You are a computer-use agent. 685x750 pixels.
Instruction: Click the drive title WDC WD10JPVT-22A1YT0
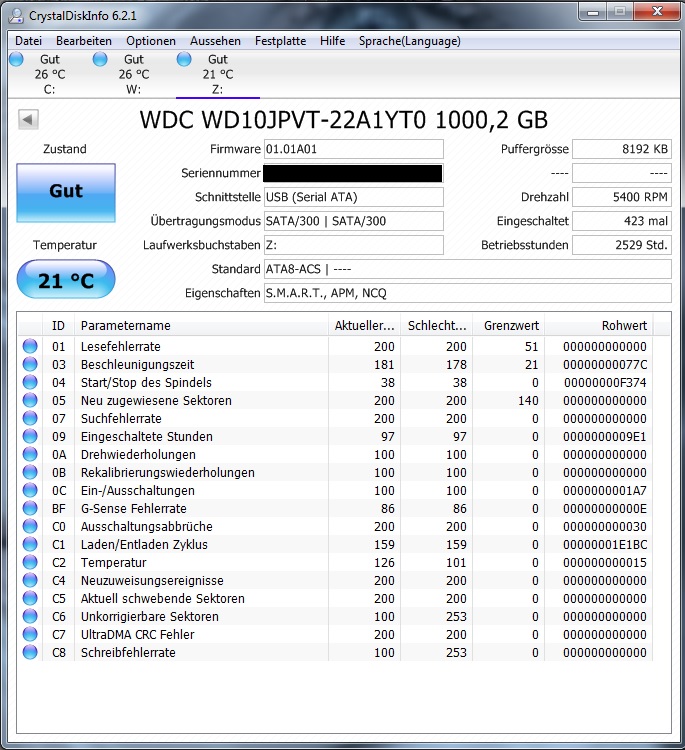point(343,120)
